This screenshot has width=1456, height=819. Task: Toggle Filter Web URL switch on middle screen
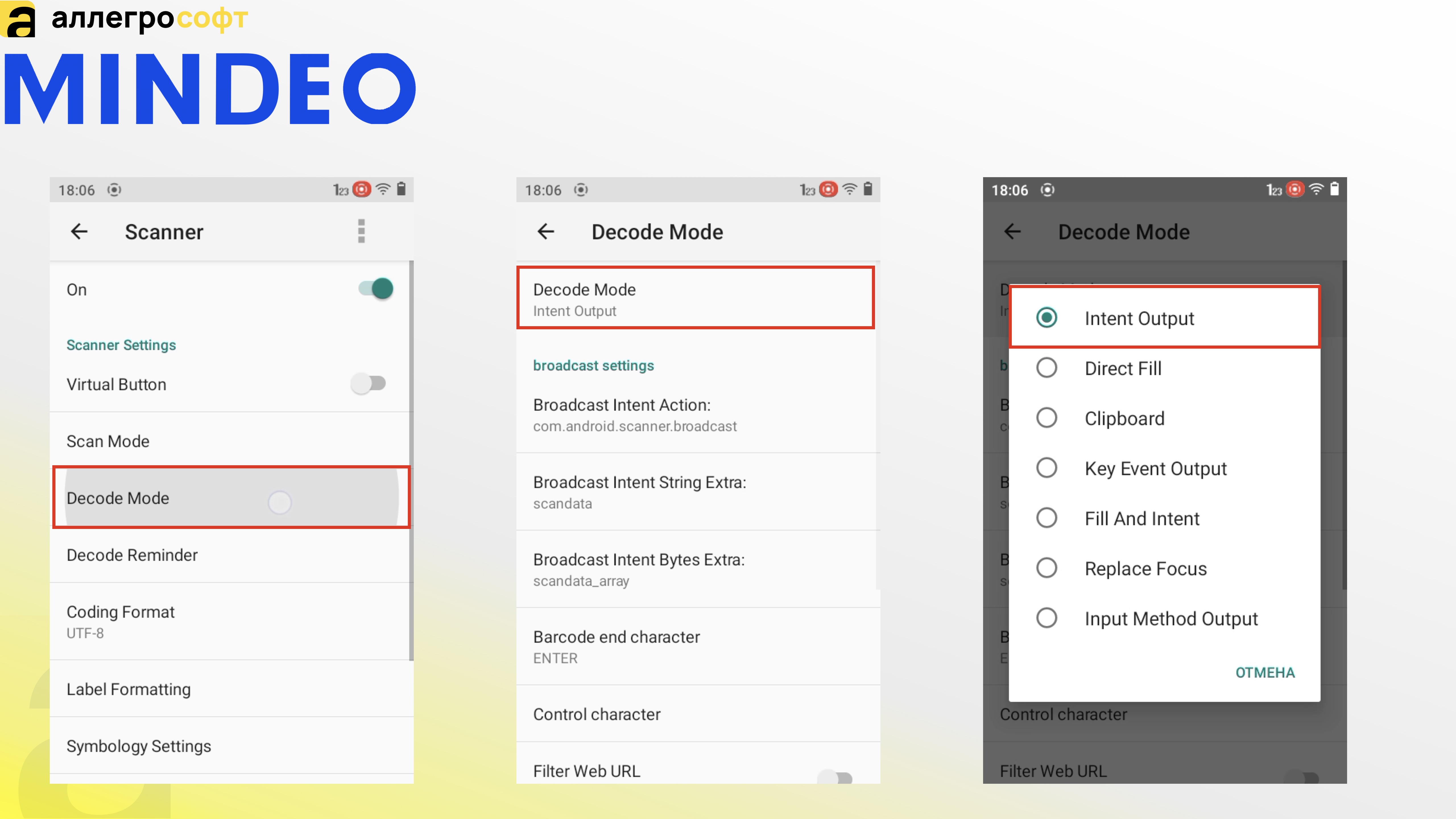pos(835,777)
